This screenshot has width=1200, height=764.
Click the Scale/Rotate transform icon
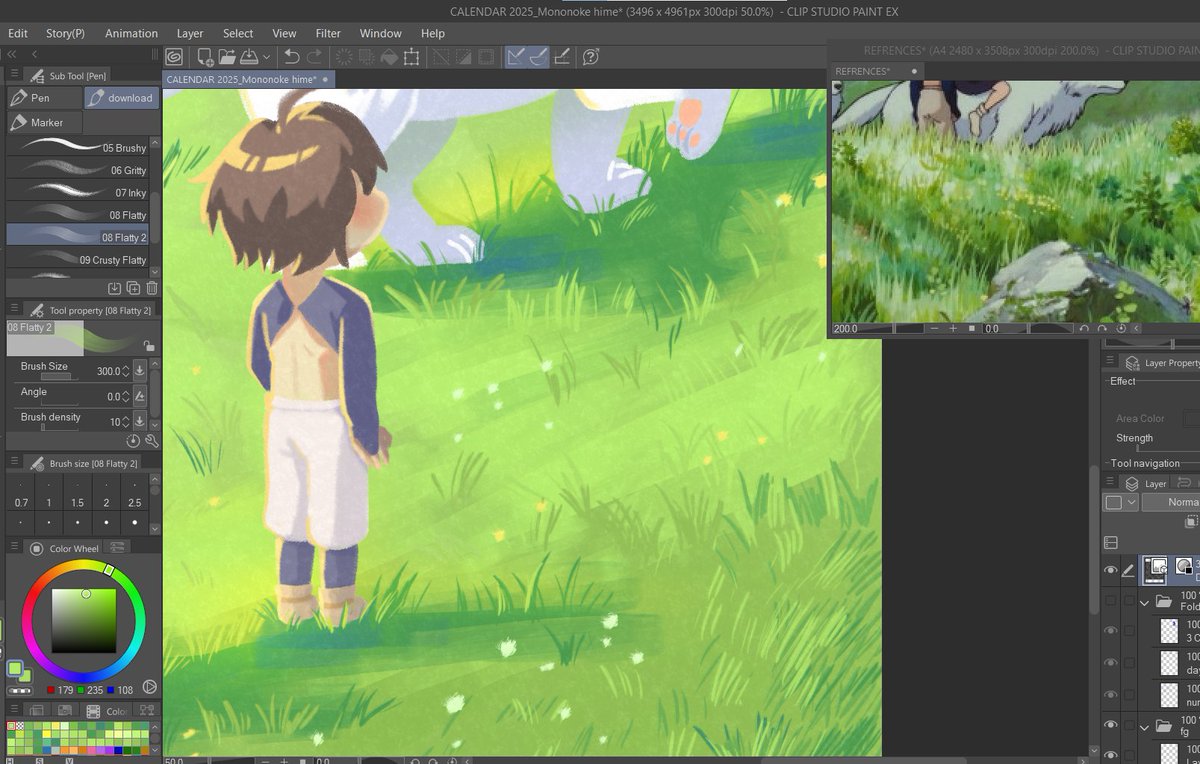411,57
